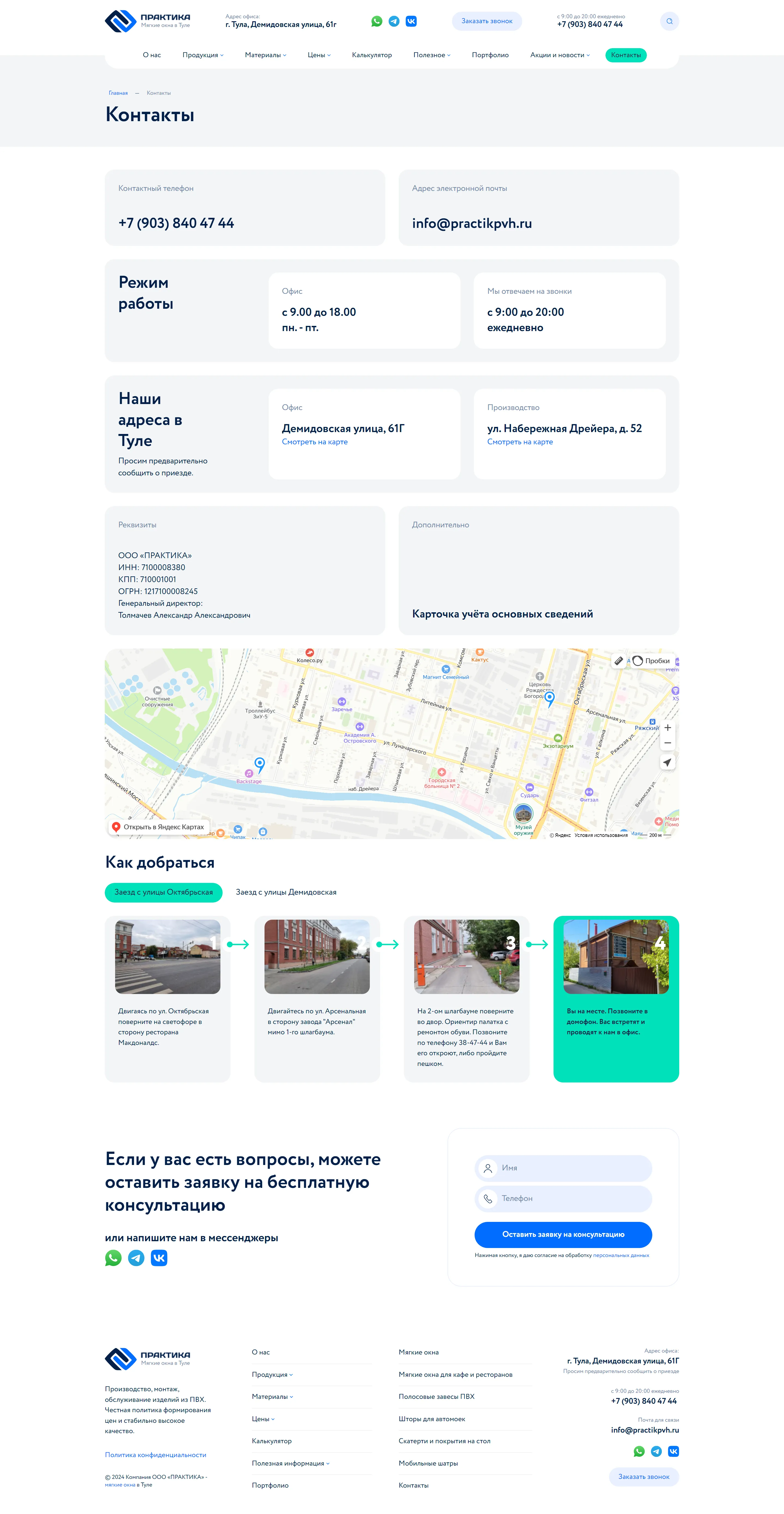Open the Калькулятор menu item
The image size is (784, 1514).
(x=372, y=55)
